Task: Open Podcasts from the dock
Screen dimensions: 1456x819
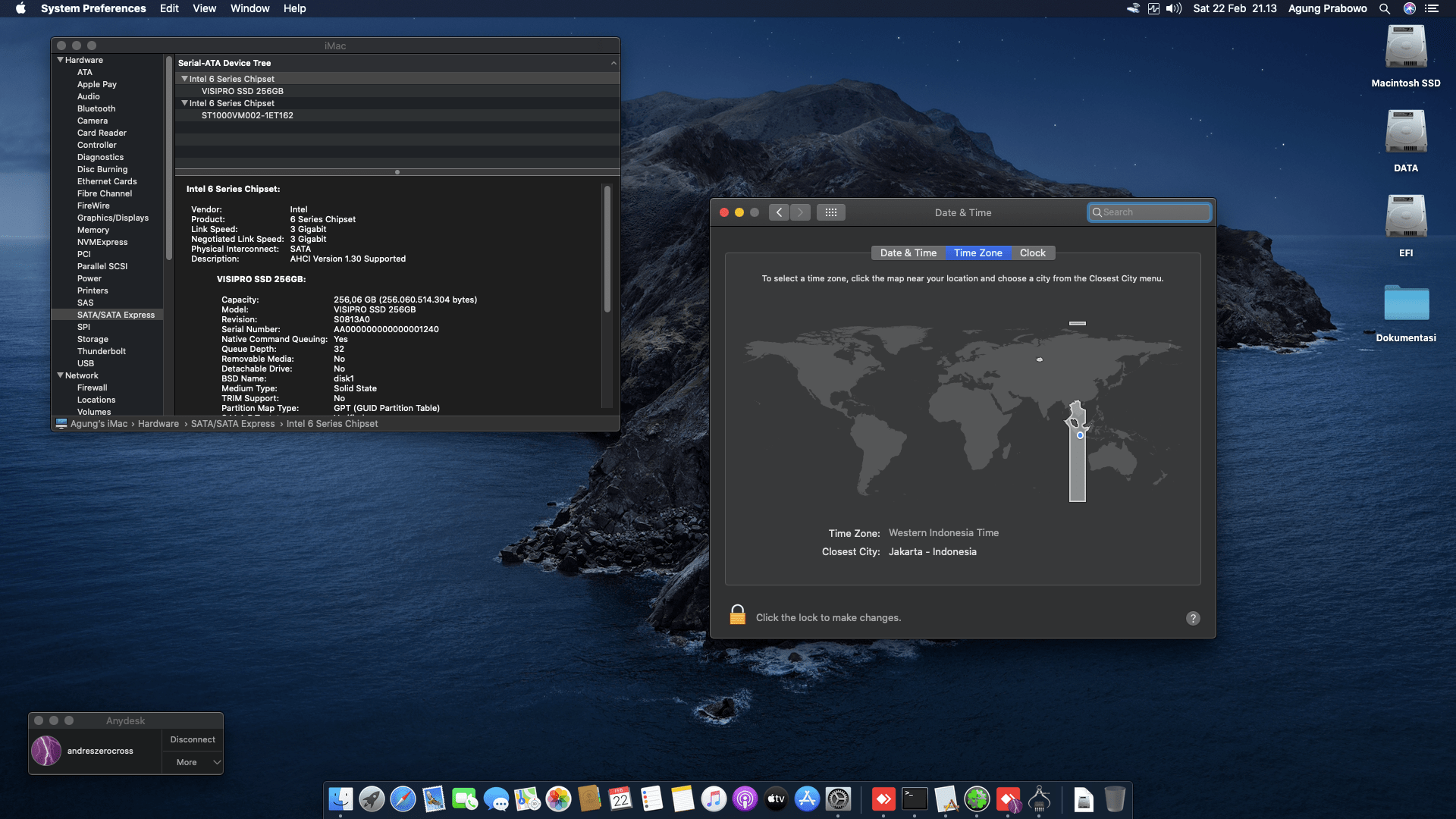Action: [745, 799]
